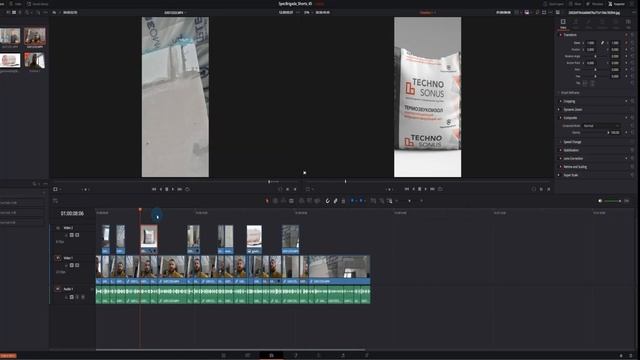
Task: Click the Zoom X value field
Action: point(591,43)
